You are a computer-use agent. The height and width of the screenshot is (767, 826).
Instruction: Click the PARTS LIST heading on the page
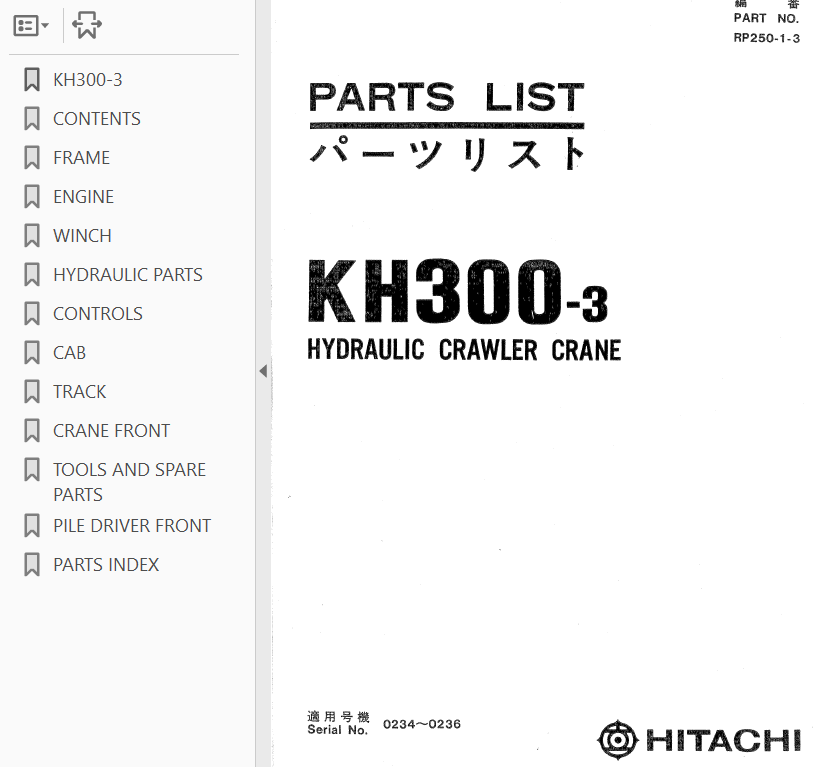(x=447, y=97)
